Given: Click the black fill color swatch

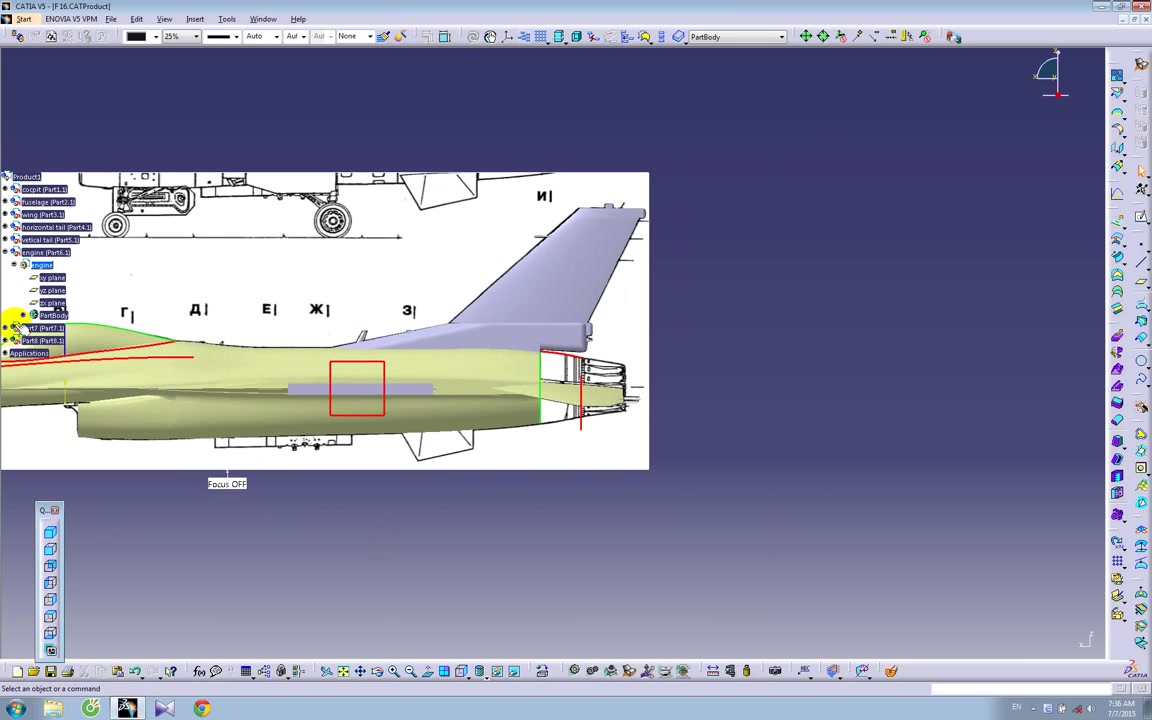Looking at the screenshot, I should tap(136, 36).
